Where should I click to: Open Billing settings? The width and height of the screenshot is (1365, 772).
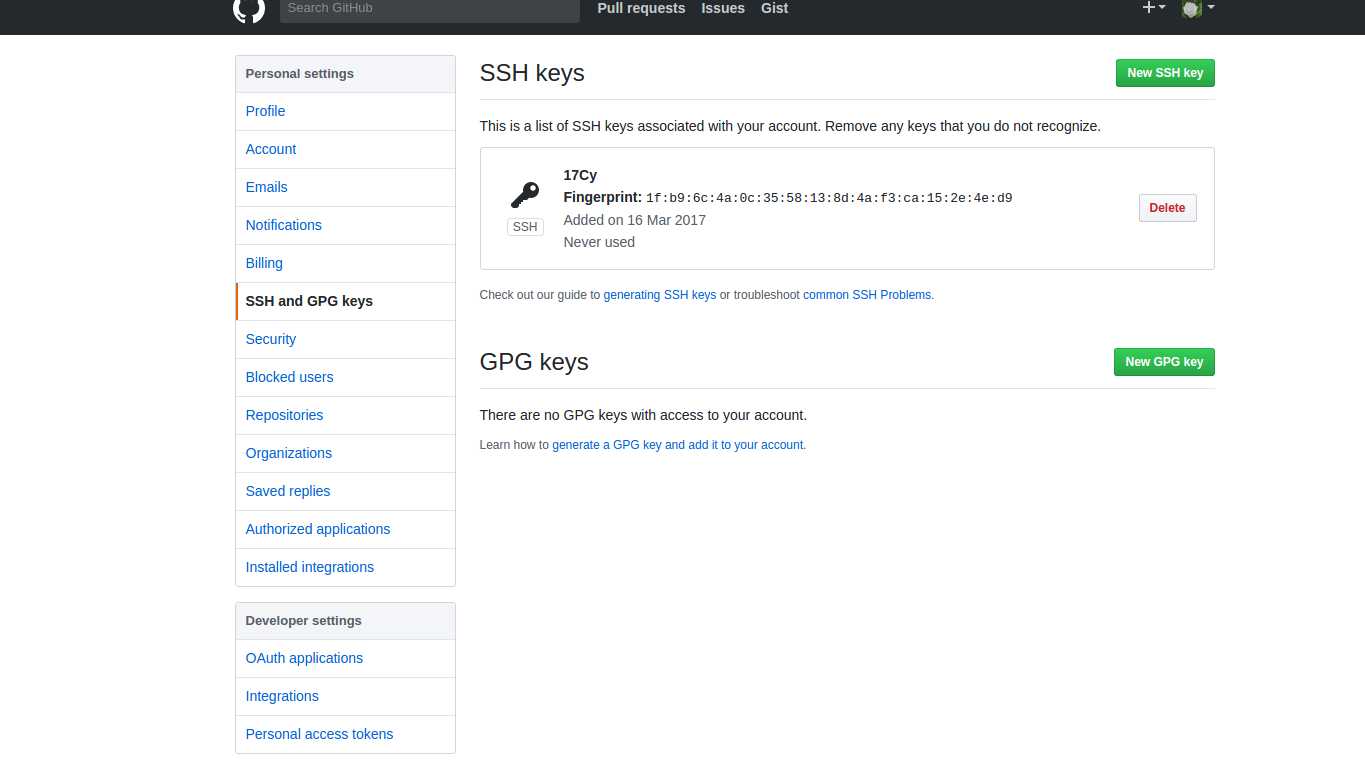[x=345, y=263]
